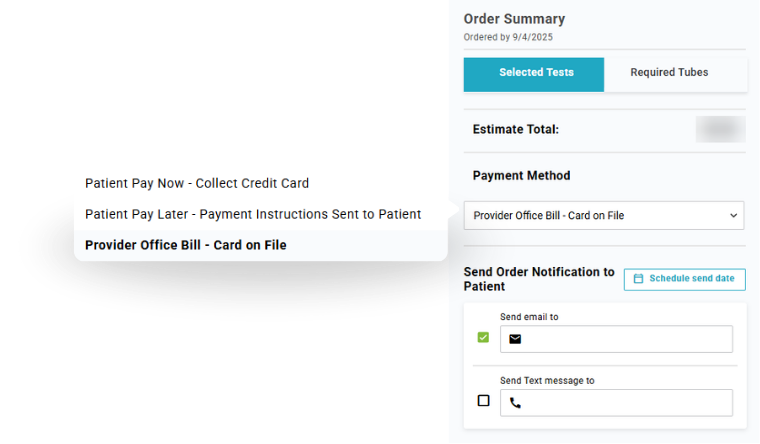Pick Provider Office Bill - Card on File option

[x=186, y=245]
